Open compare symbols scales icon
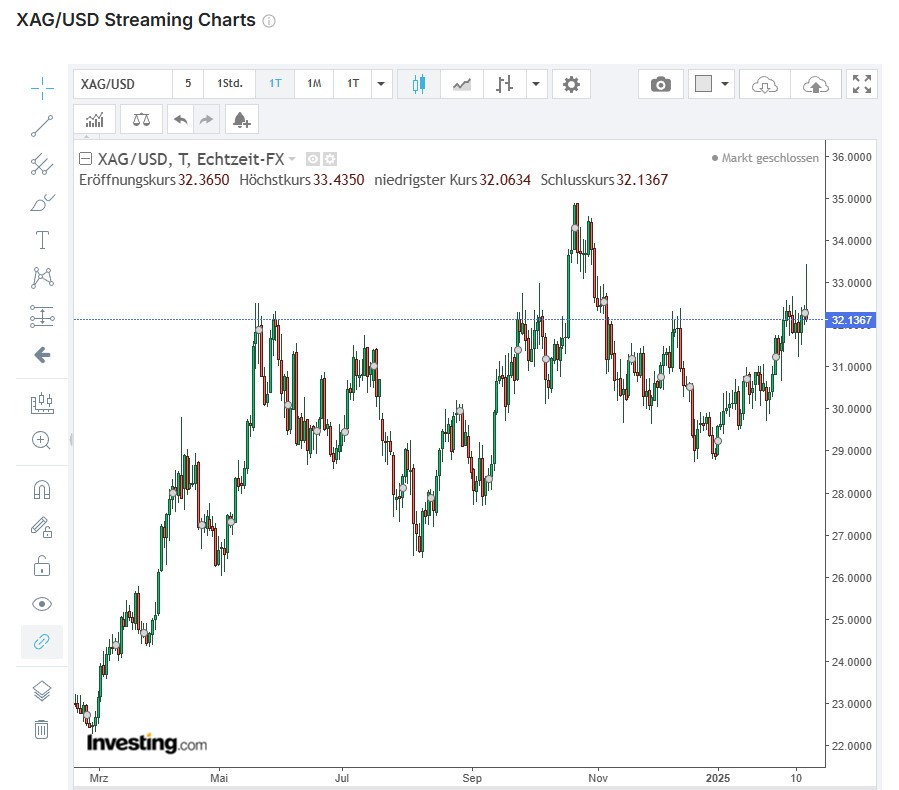 tap(141, 119)
